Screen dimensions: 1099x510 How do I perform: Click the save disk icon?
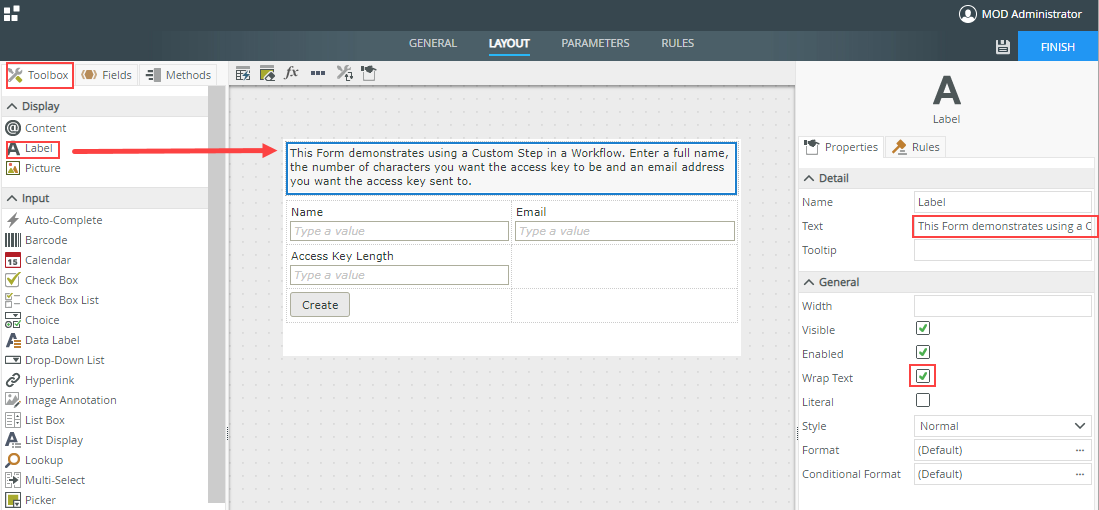point(1002,47)
